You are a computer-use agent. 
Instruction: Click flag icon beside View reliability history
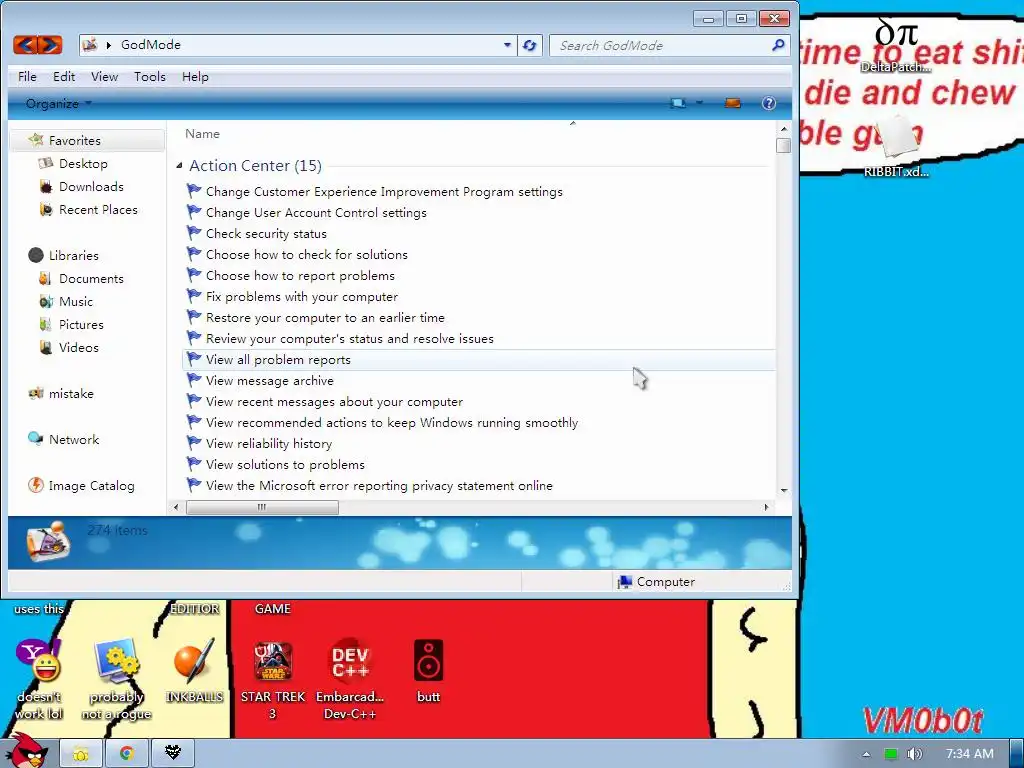click(x=194, y=443)
